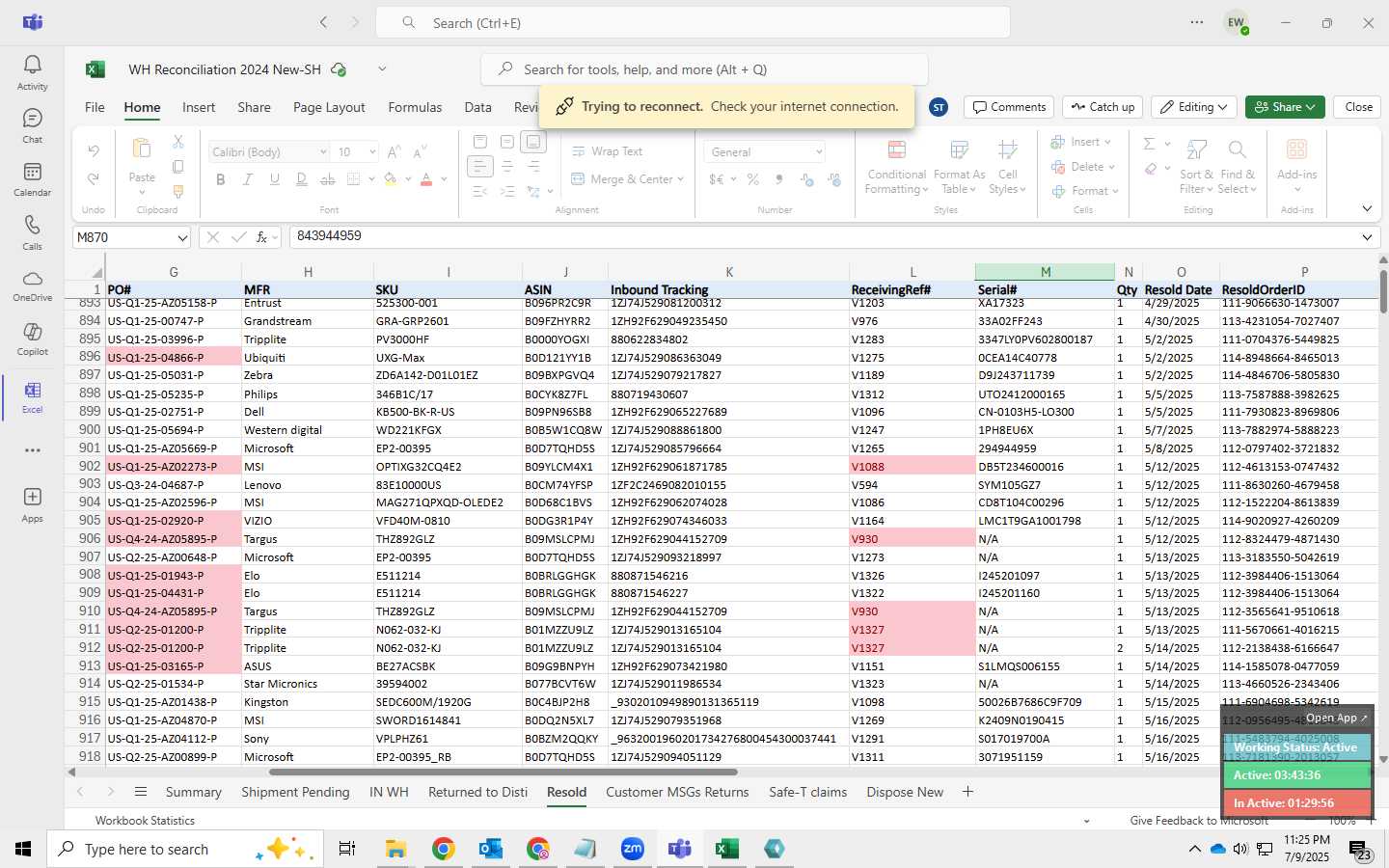
Task: Open the Calendar app in sidebar
Action: coord(32,178)
